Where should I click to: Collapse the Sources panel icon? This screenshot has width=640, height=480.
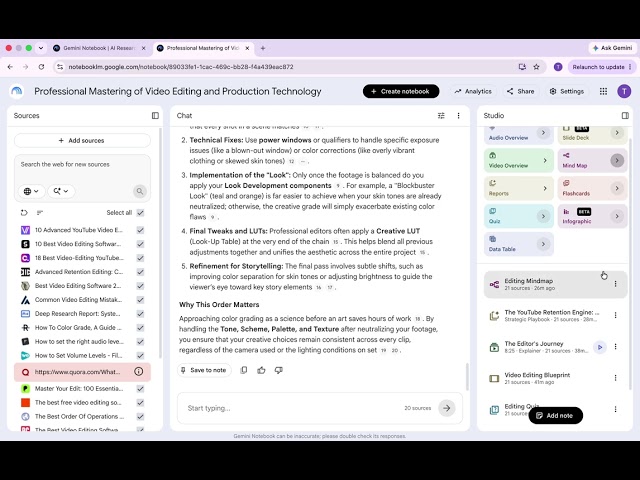click(155, 116)
